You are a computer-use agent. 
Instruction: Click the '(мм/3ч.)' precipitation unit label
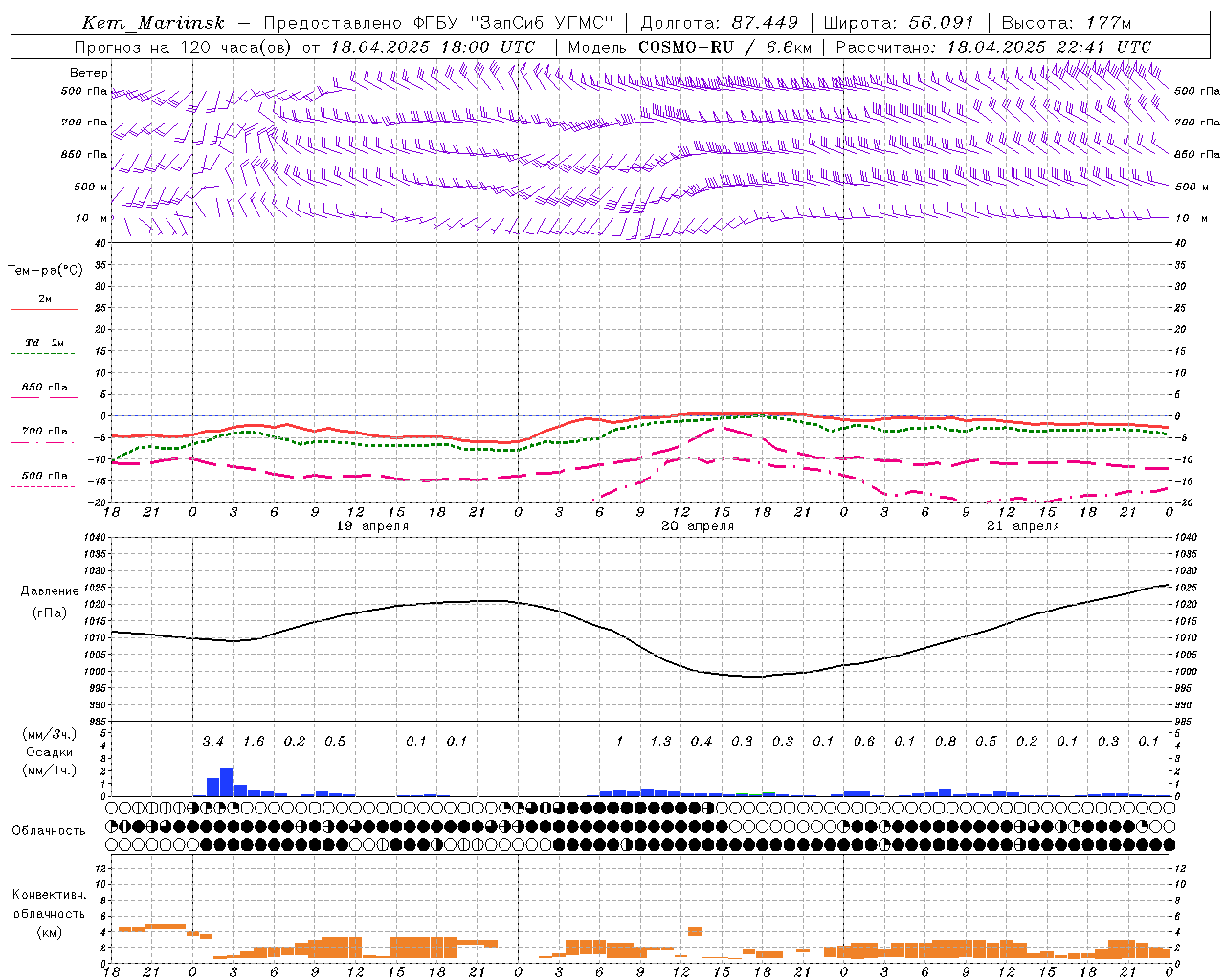51,734
